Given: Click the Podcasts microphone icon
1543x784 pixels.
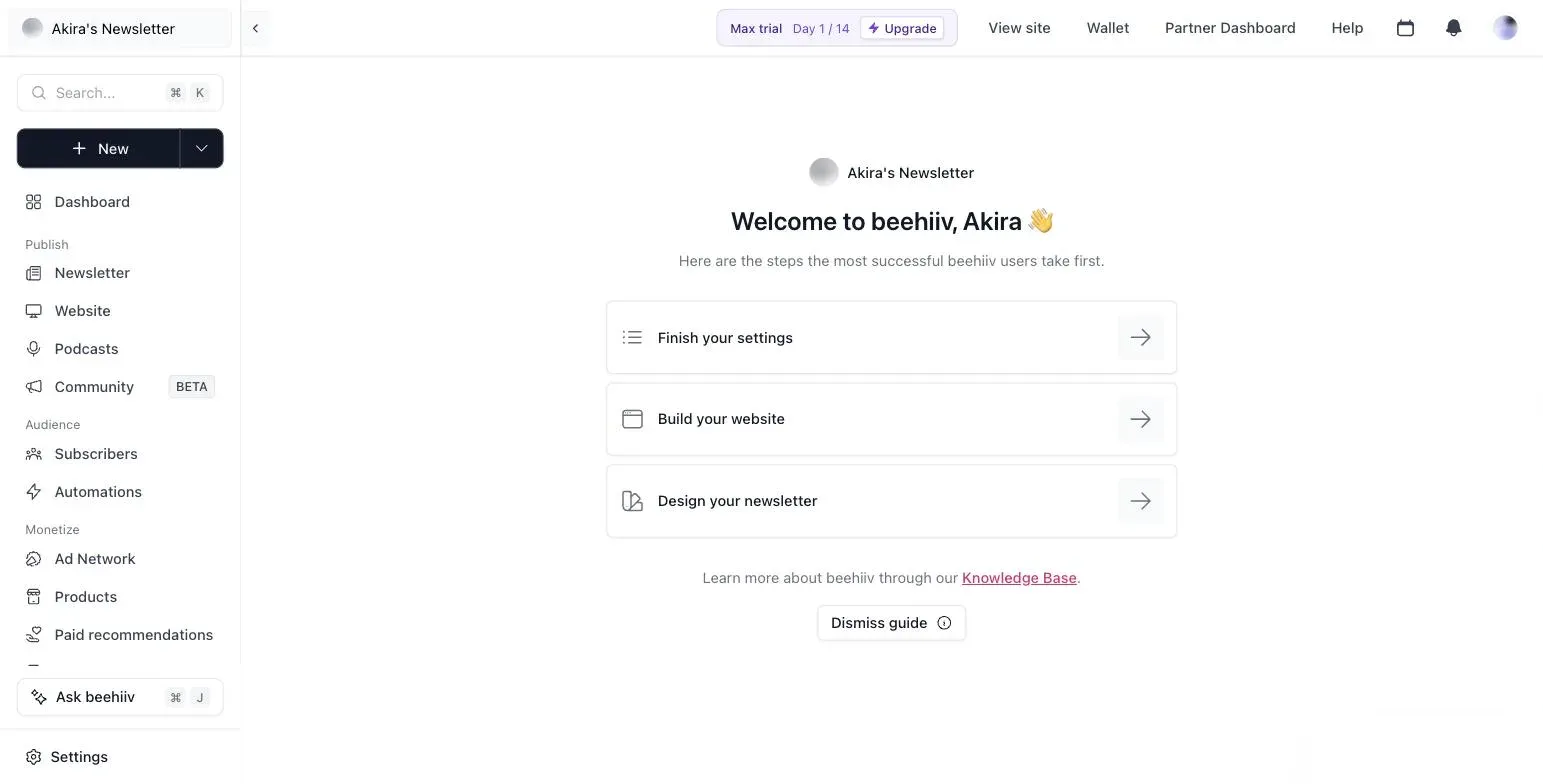Looking at the screenshot, I should 34,349.
